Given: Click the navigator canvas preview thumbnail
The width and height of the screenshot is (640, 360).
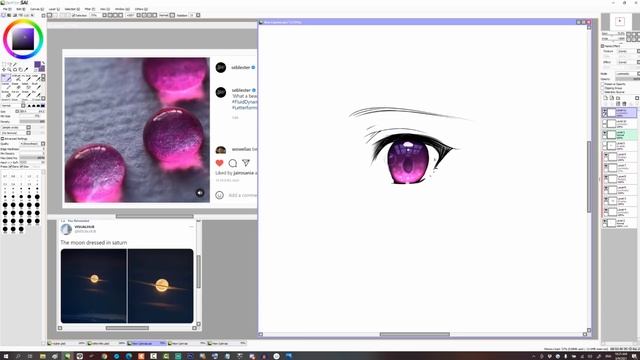Looking at the screenshot, I should coord(620,21).
